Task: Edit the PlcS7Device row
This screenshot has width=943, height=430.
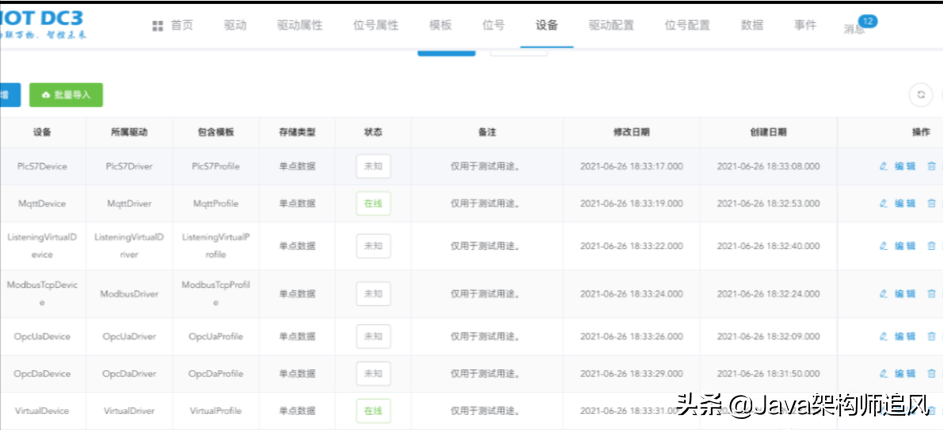Action: point(897,167)
